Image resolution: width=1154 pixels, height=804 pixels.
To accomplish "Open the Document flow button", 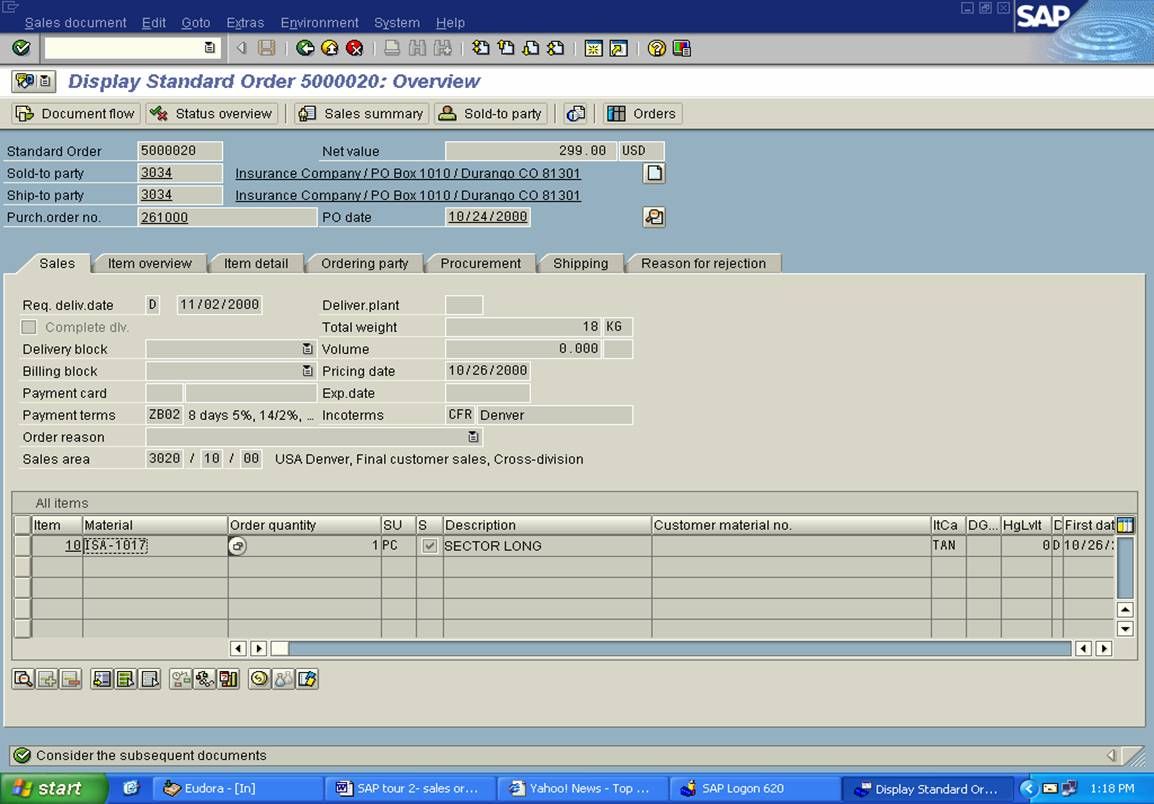I will pyautogui.click(x=76, y=113).
